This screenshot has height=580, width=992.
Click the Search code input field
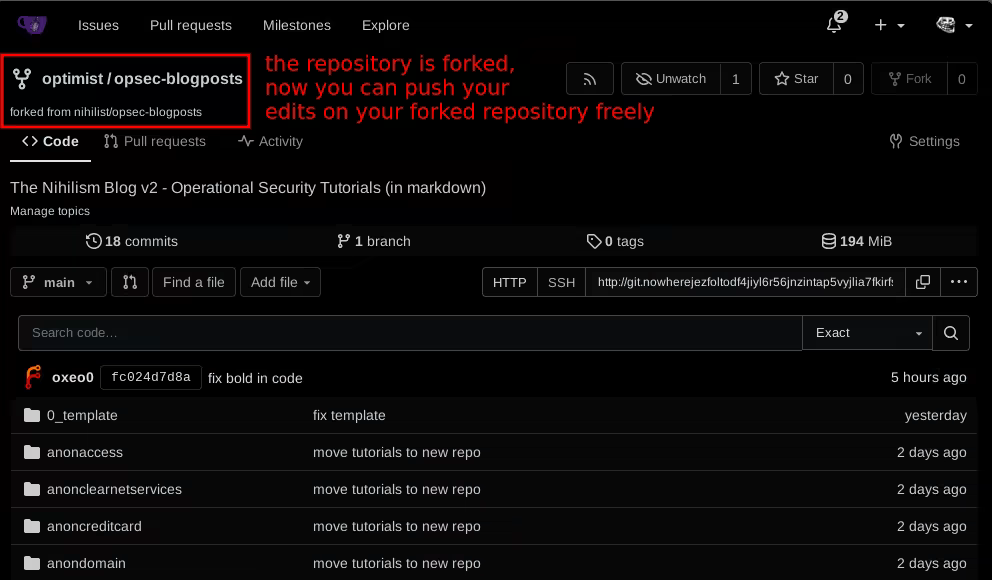point(410,333)
